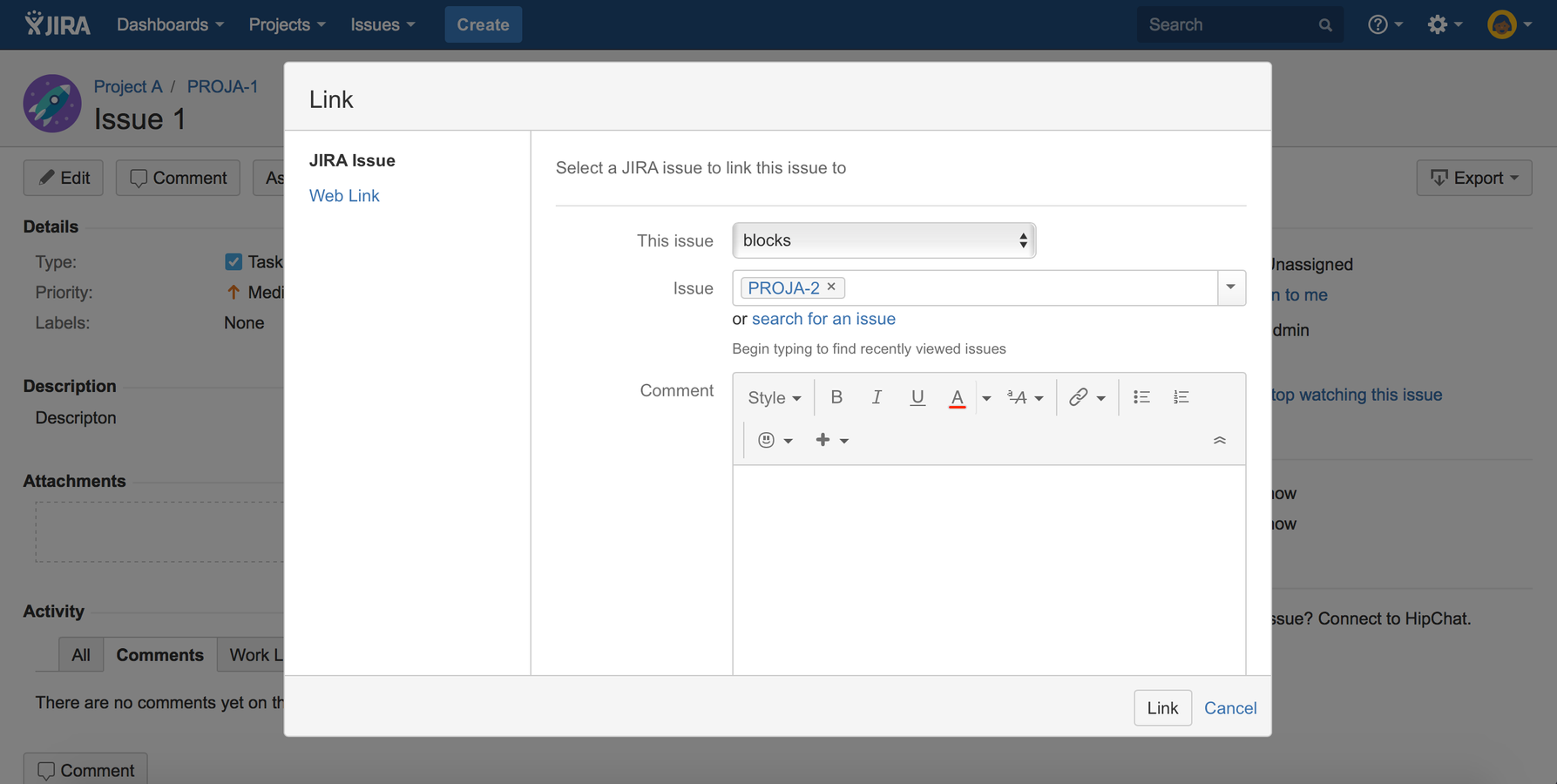Select the All activity tab
The width and height of the screenshot is (1557, 784).
pos(81,655)
